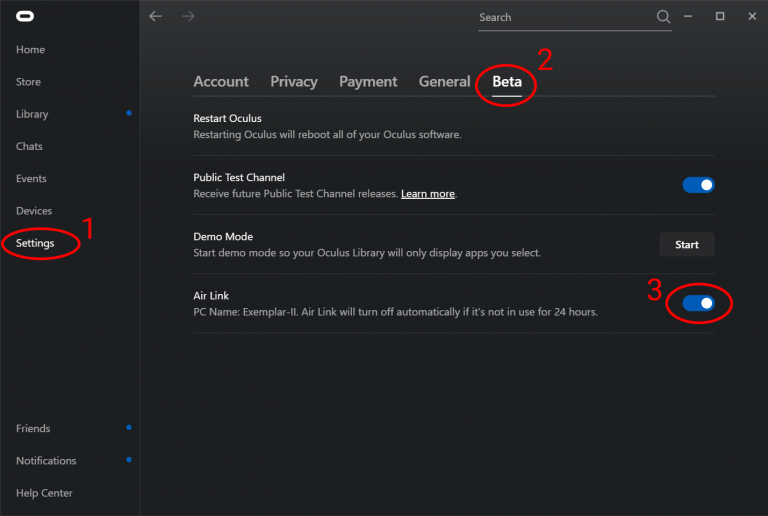Open the Learn more link
This screenshot has height=516, width=768.
pos(428,194)
